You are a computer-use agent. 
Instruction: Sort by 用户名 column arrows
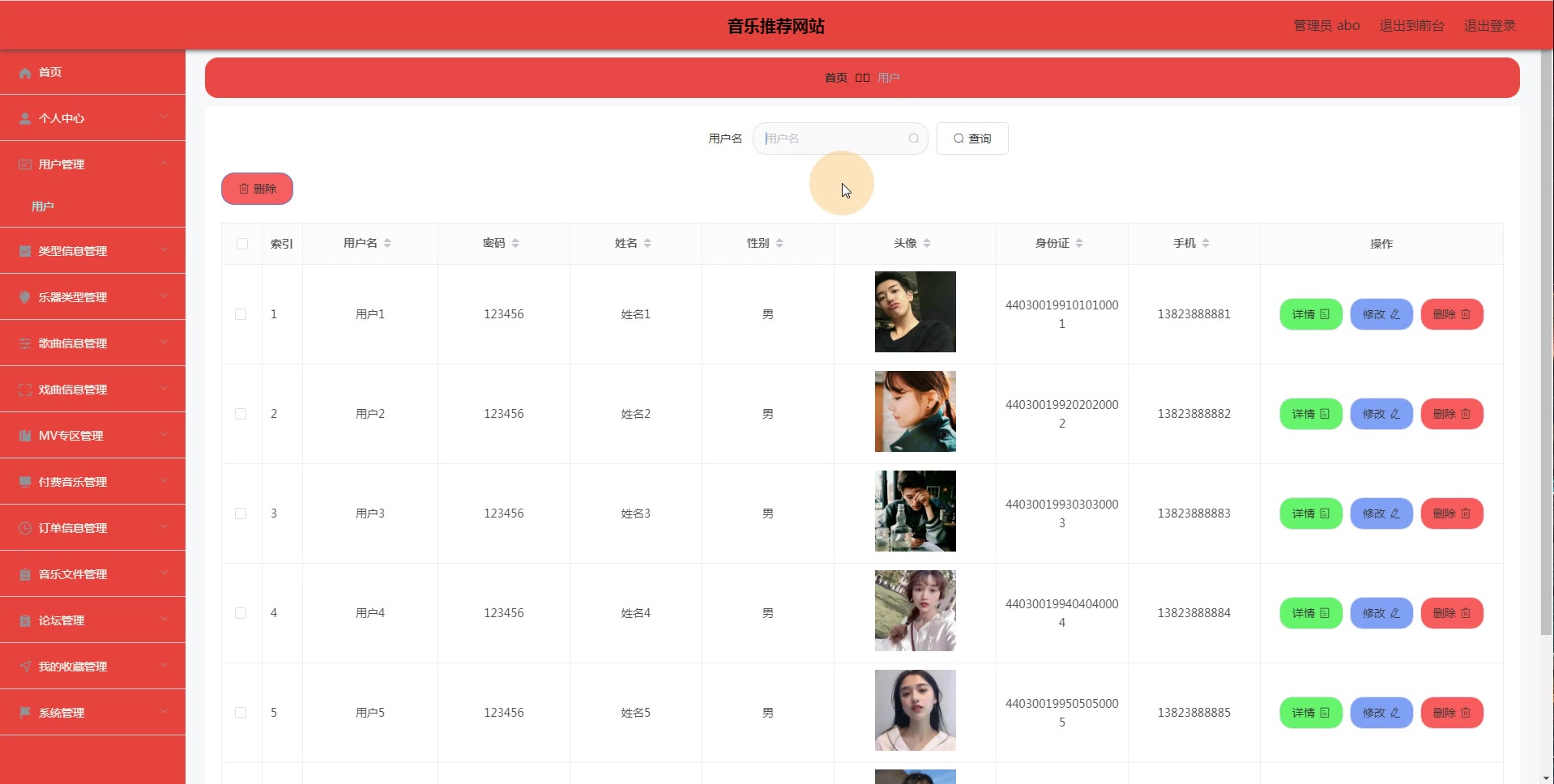387,243
